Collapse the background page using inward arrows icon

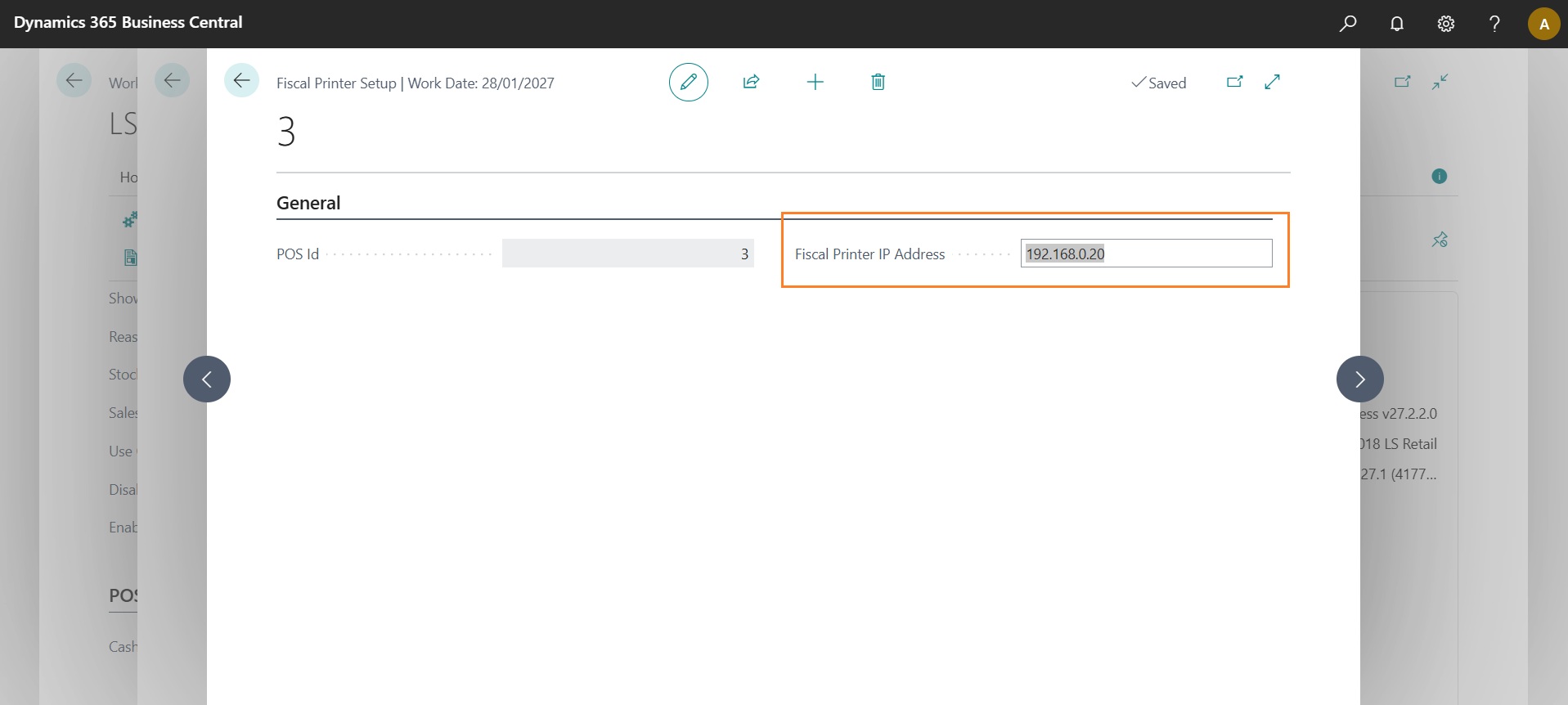click(x=1440, y=82)
